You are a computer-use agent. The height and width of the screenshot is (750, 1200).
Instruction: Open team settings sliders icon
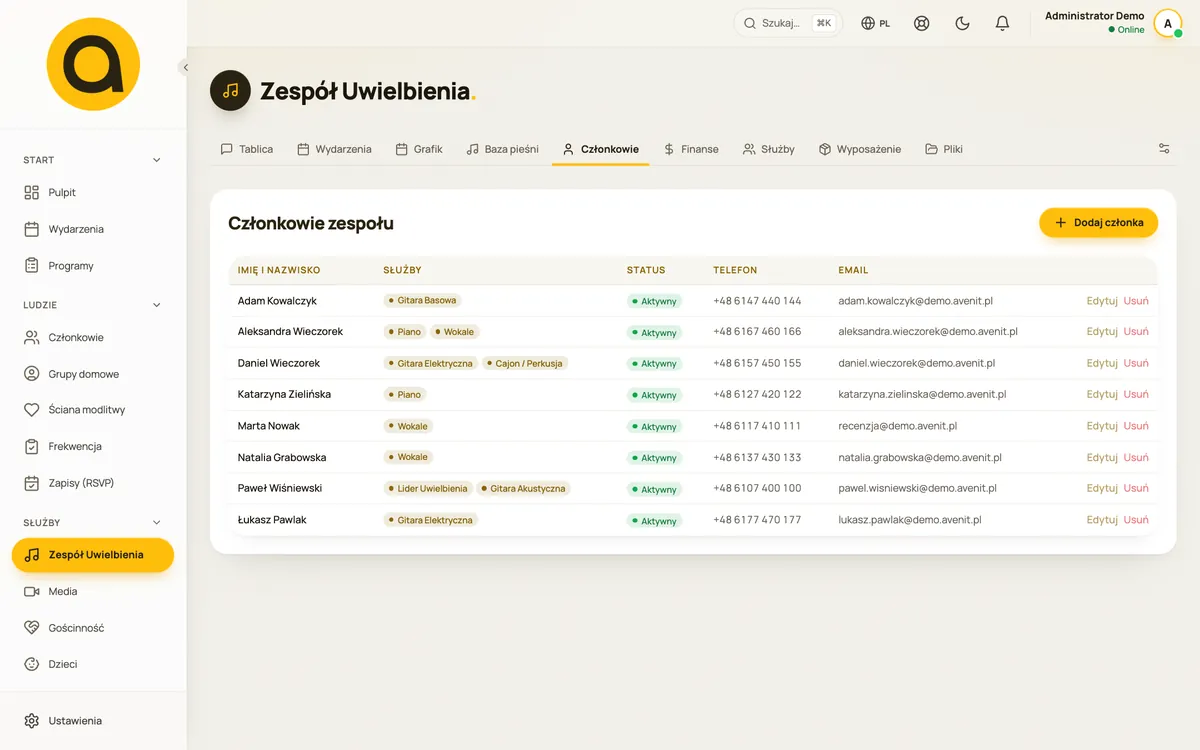(x=1164, y=149)
